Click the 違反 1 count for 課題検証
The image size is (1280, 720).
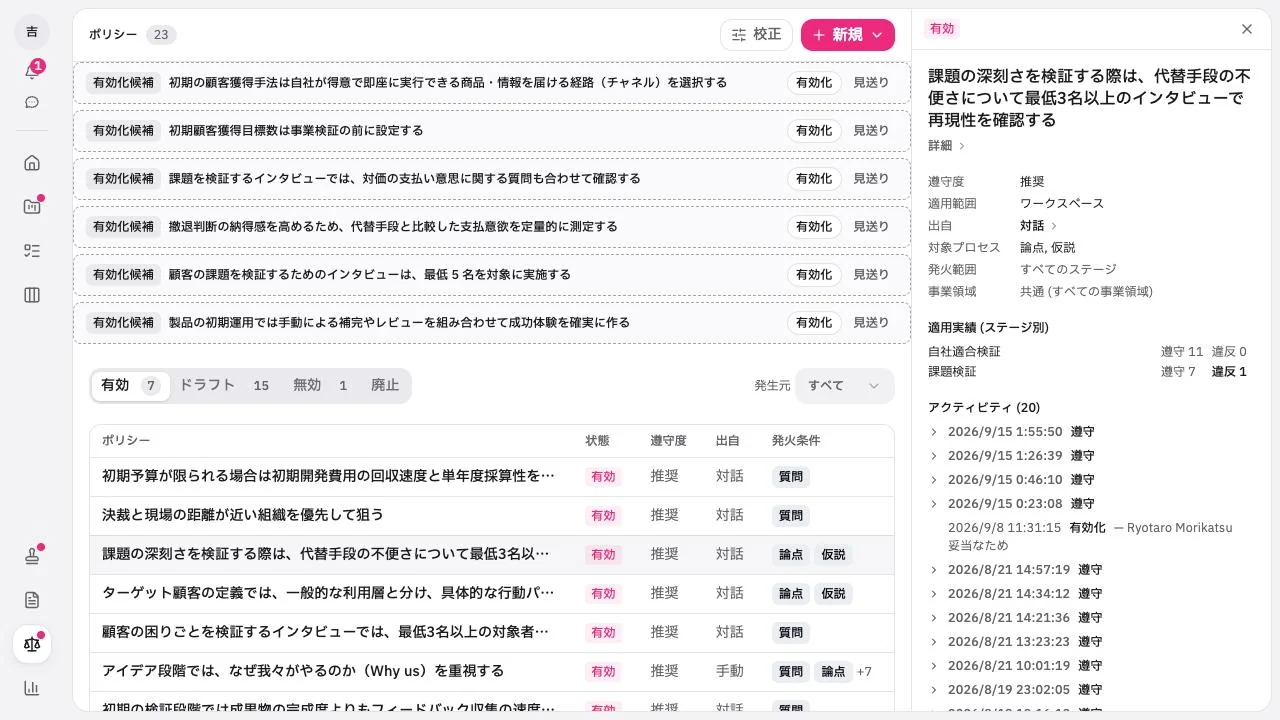tap(1229, 372)
